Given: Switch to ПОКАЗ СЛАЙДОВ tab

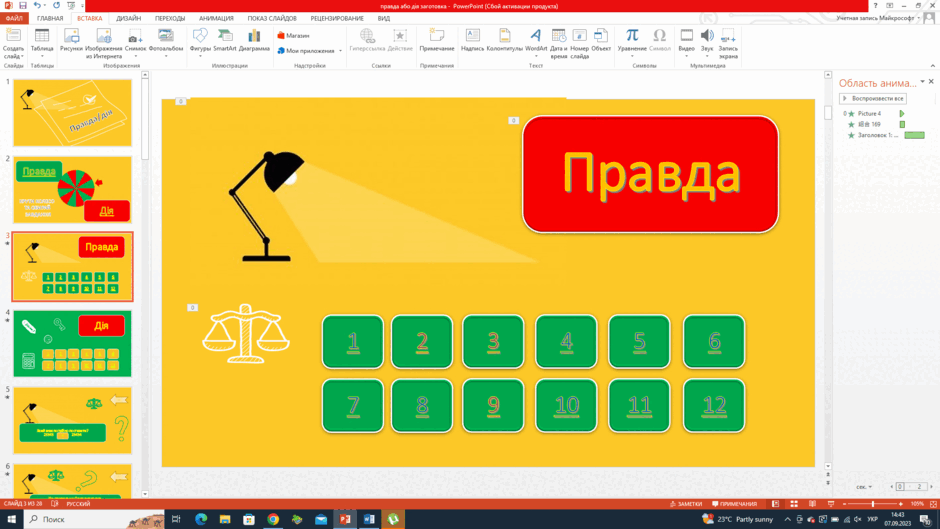Looking at the screenshot, I should point(272,19).
